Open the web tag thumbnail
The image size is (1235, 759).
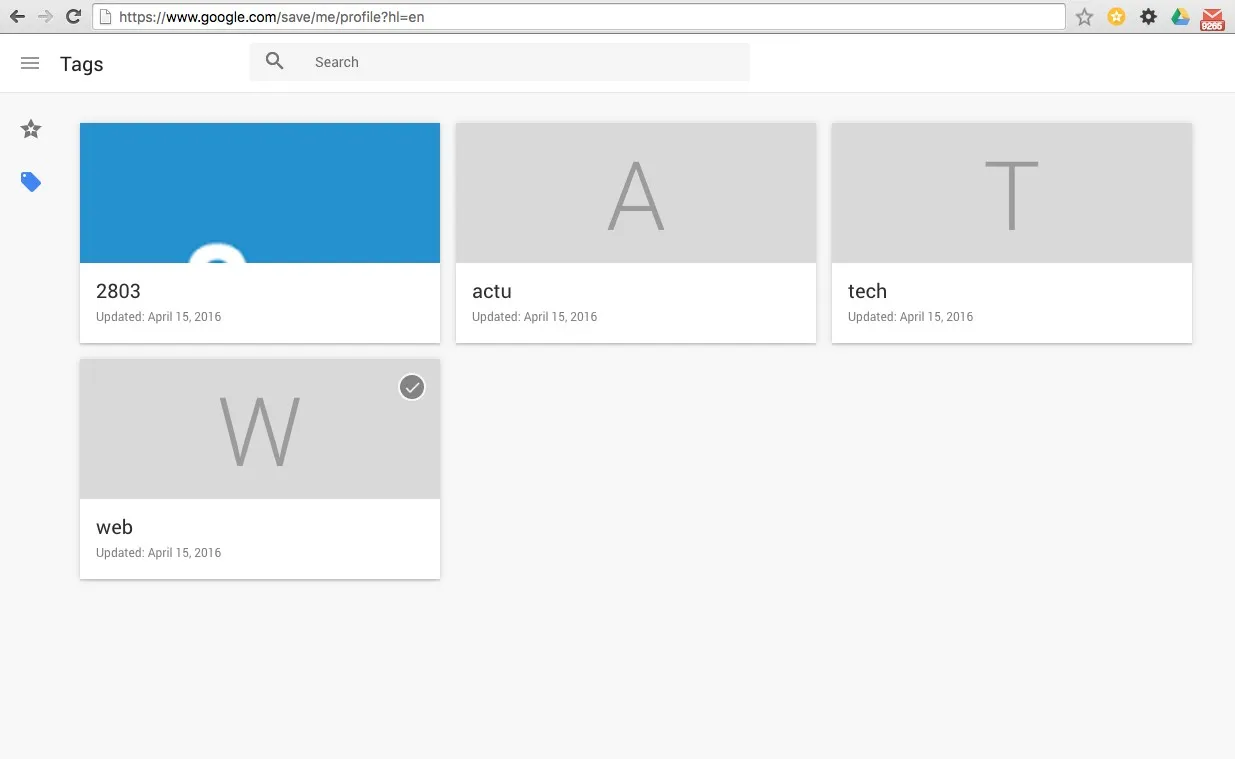point(260,429)
